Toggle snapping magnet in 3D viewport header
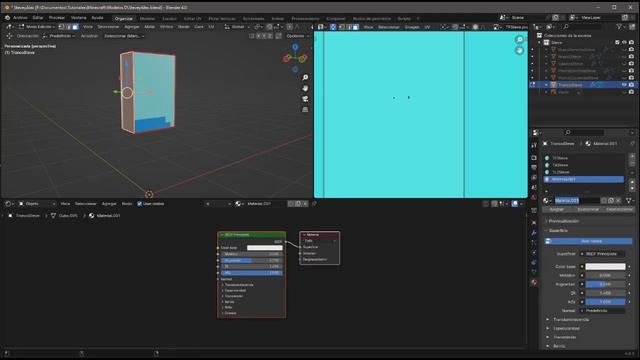 click(x=269, y=27)
